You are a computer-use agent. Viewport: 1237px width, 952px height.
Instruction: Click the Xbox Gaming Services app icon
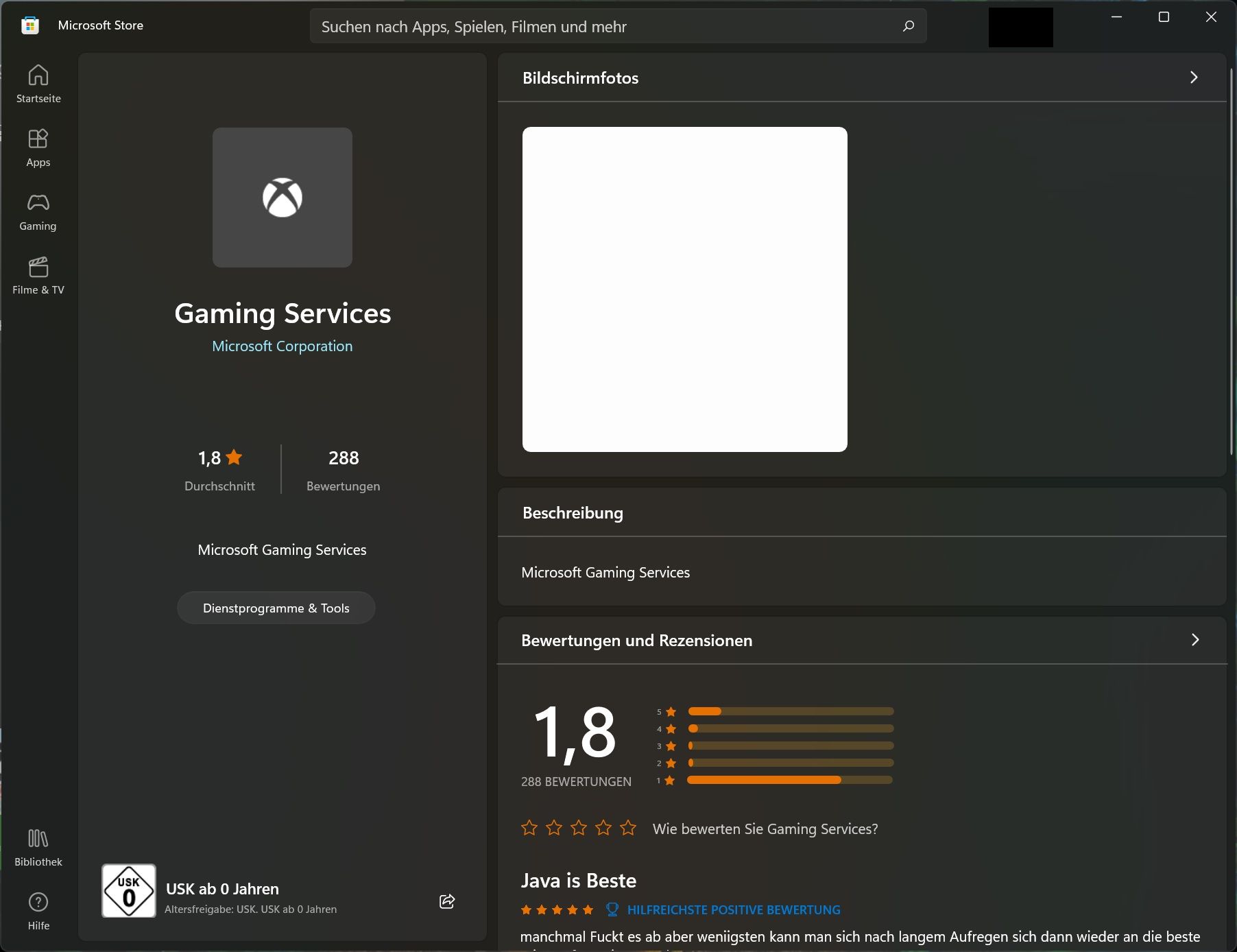[x=283, y=198]
